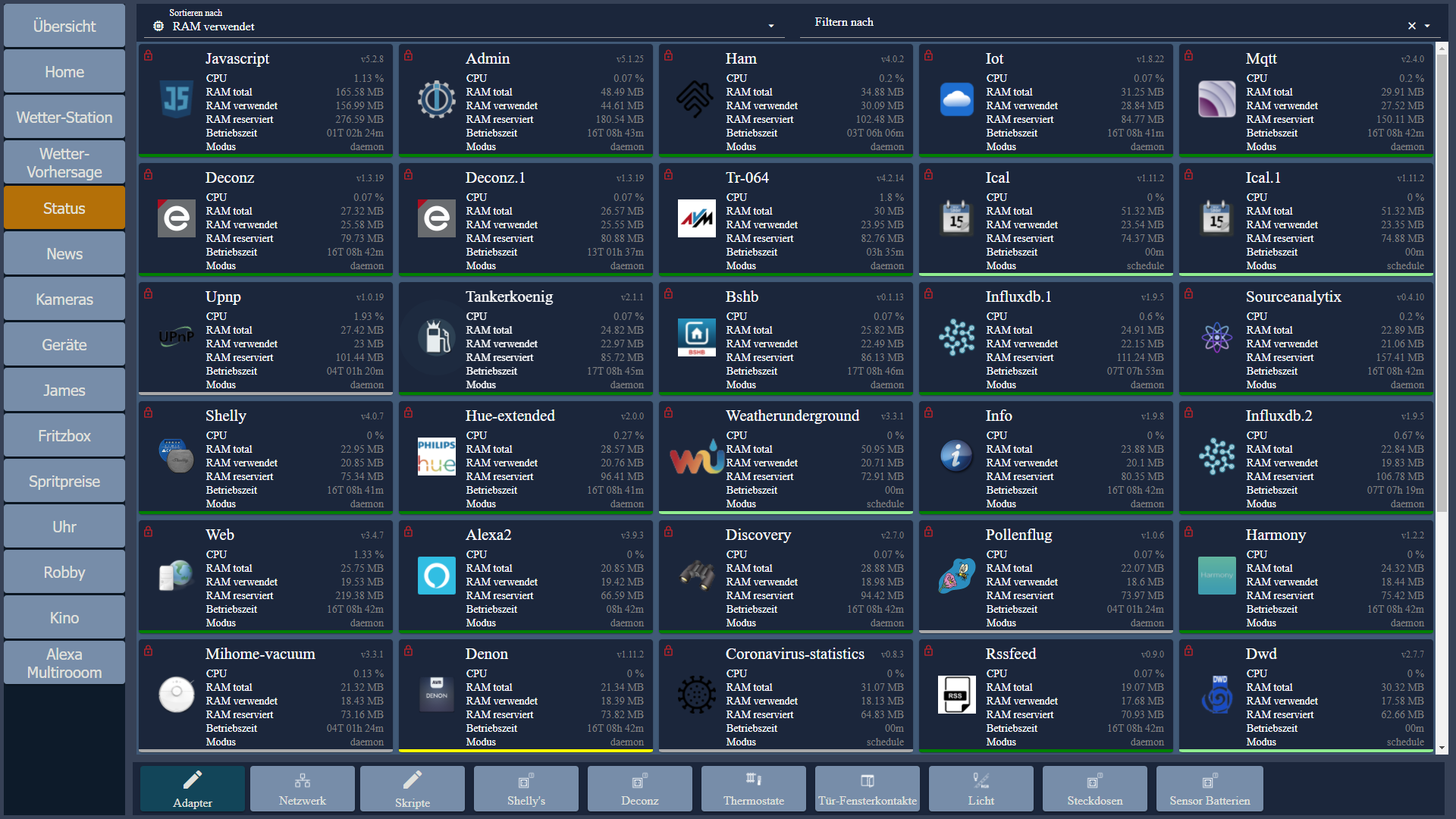1456x819 pixels.
Task: Switch to the Netzwerk tab
Action: 303,789
